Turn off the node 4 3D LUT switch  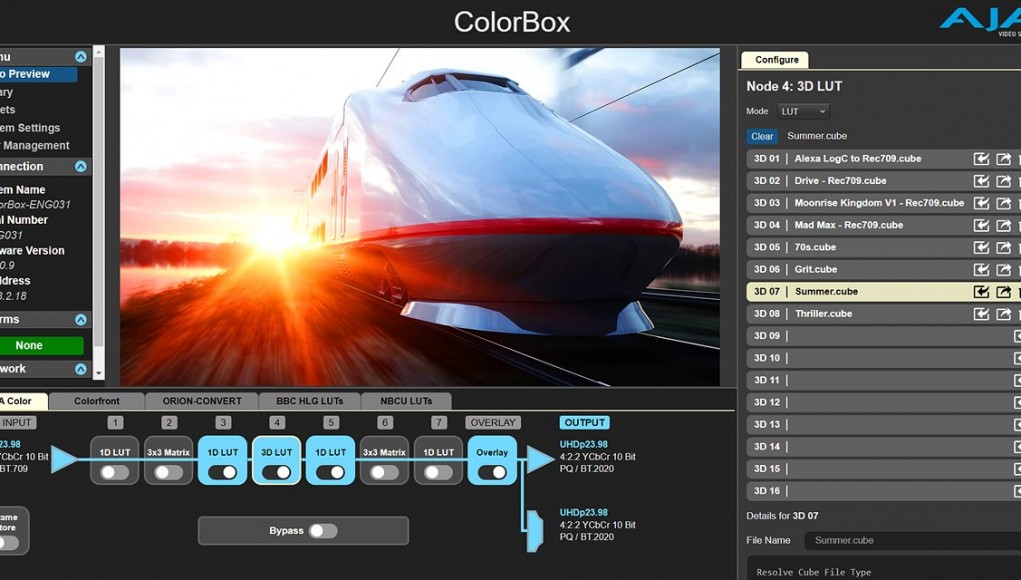277,473
